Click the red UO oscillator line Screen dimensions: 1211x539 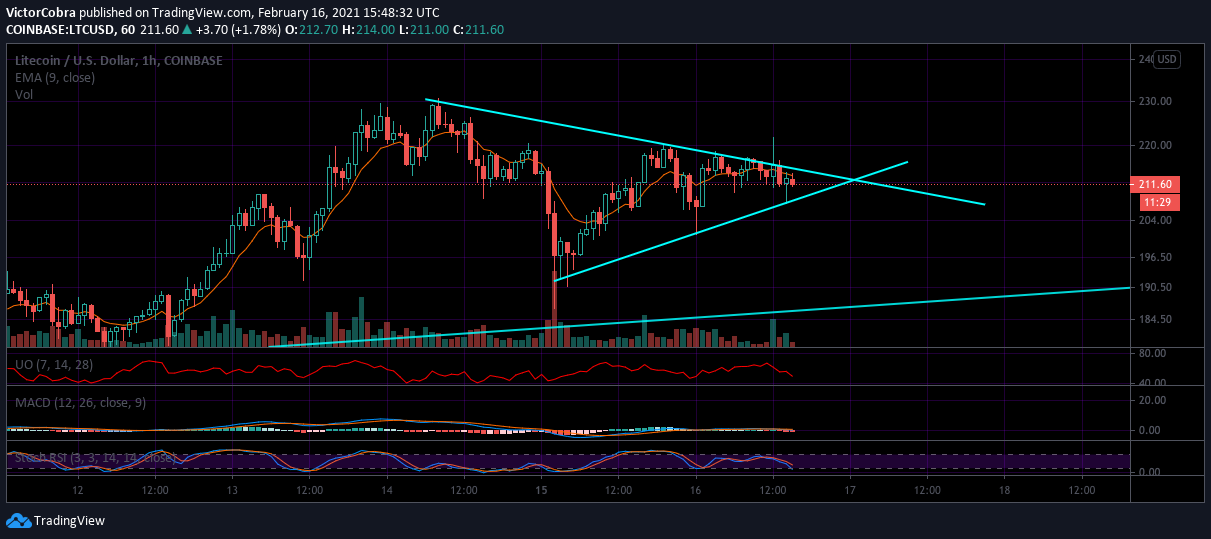pyautogui.click(x=400, y=371)
